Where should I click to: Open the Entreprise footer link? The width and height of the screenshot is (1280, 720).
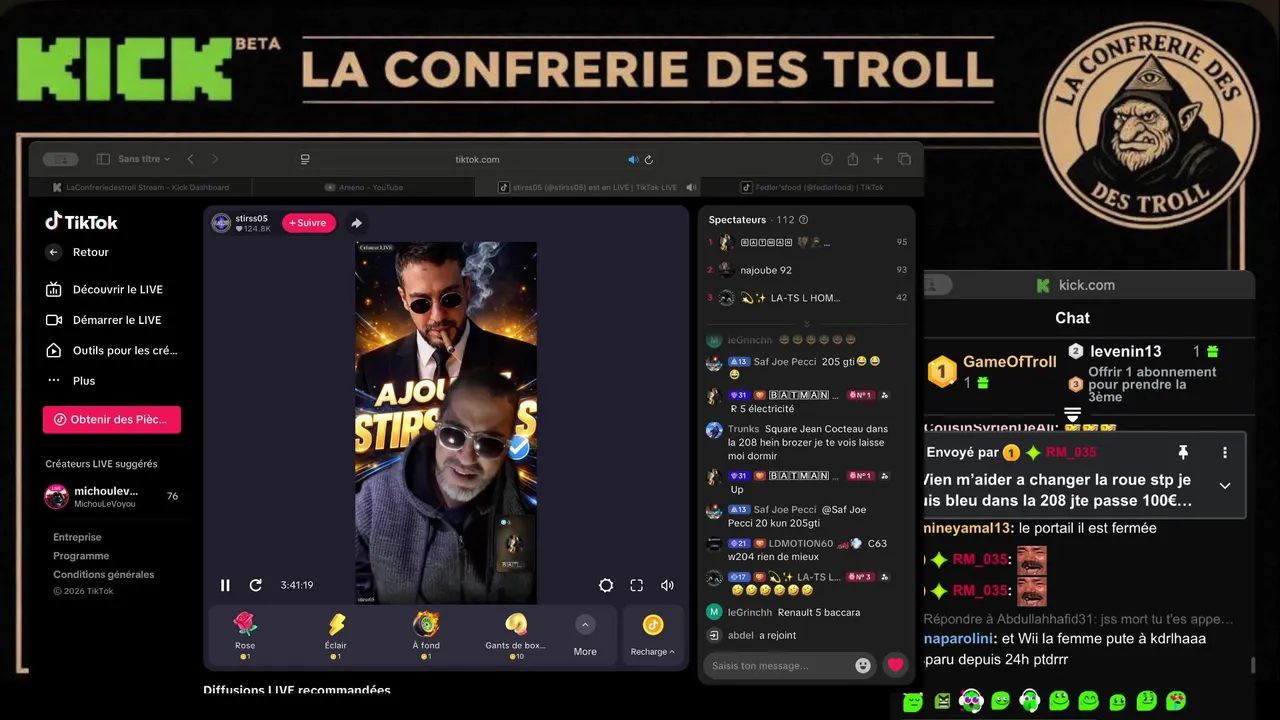(x=77, y=537)
